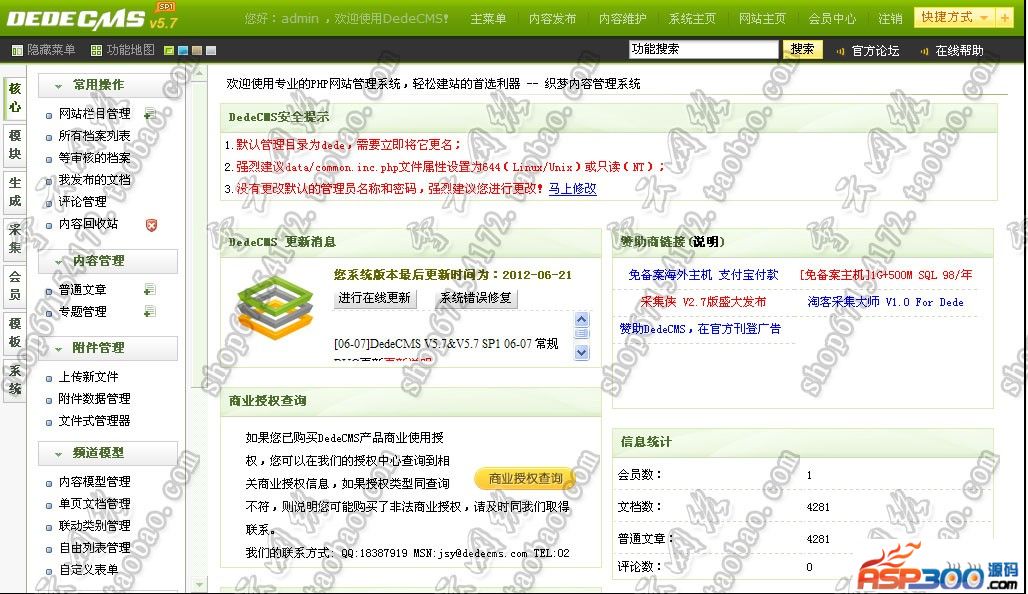Collapse the 频道模型 section
The image size is (1028, 594).
click(108, 453)
